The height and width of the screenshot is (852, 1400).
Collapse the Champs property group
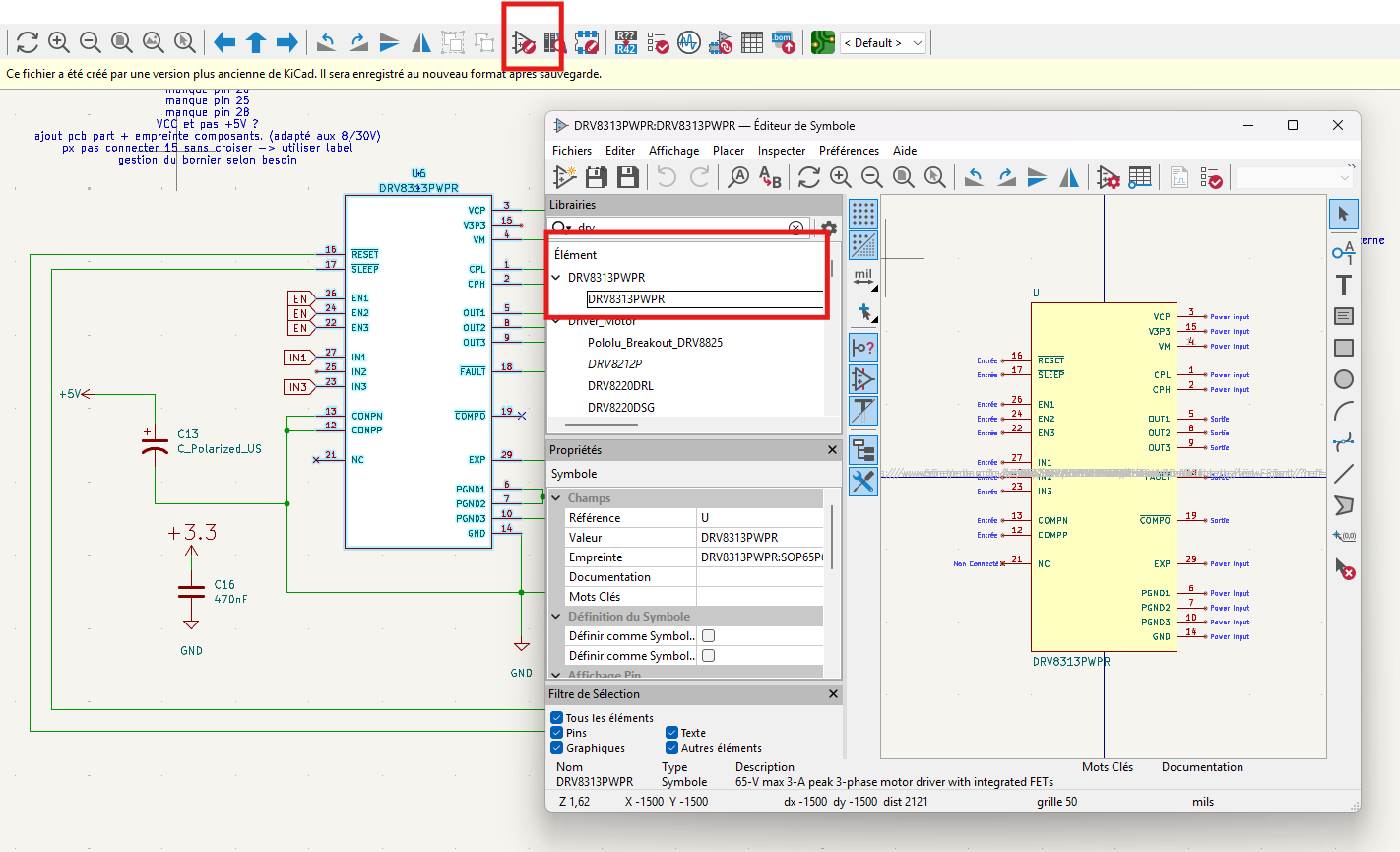(557, 498)
